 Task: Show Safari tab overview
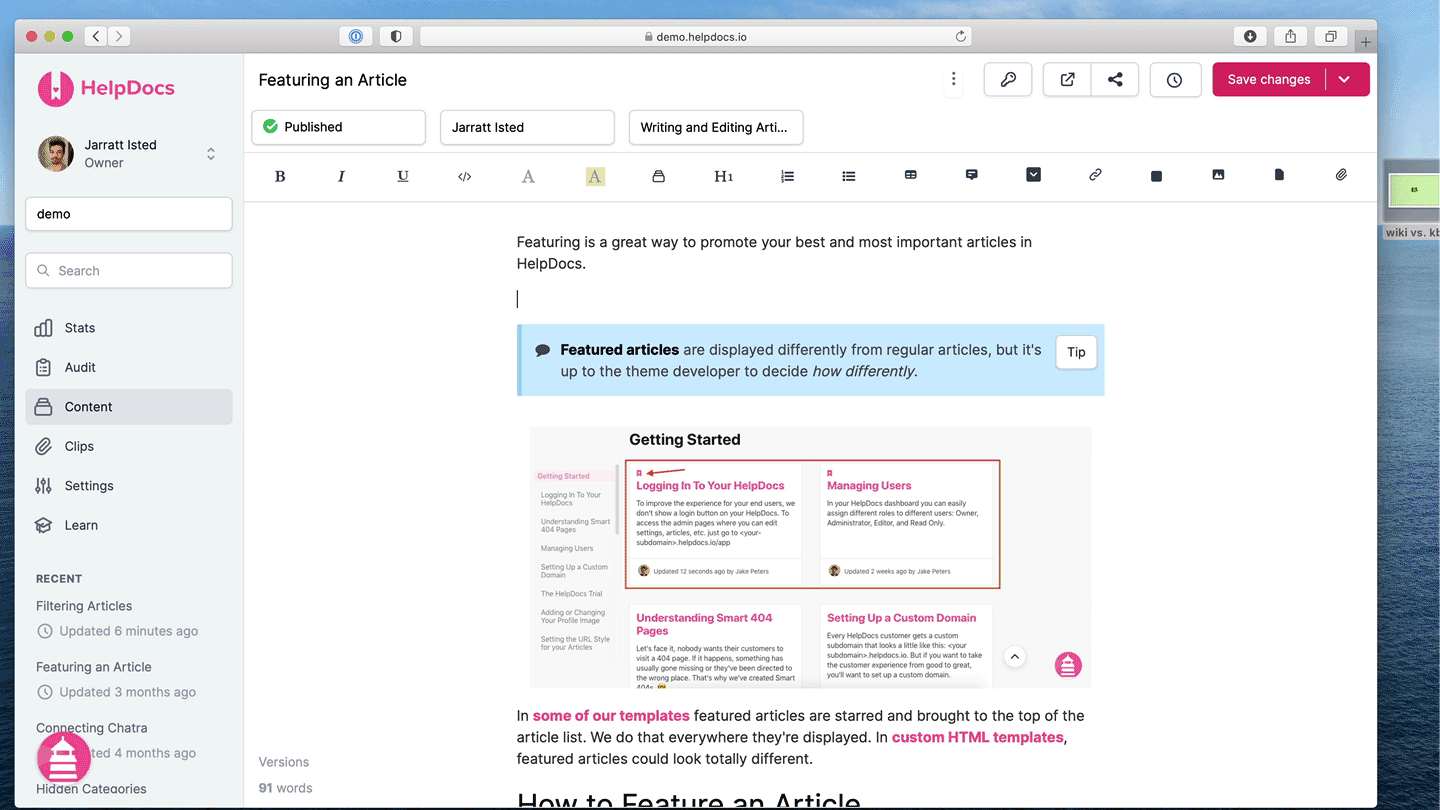coord(1331,36)
